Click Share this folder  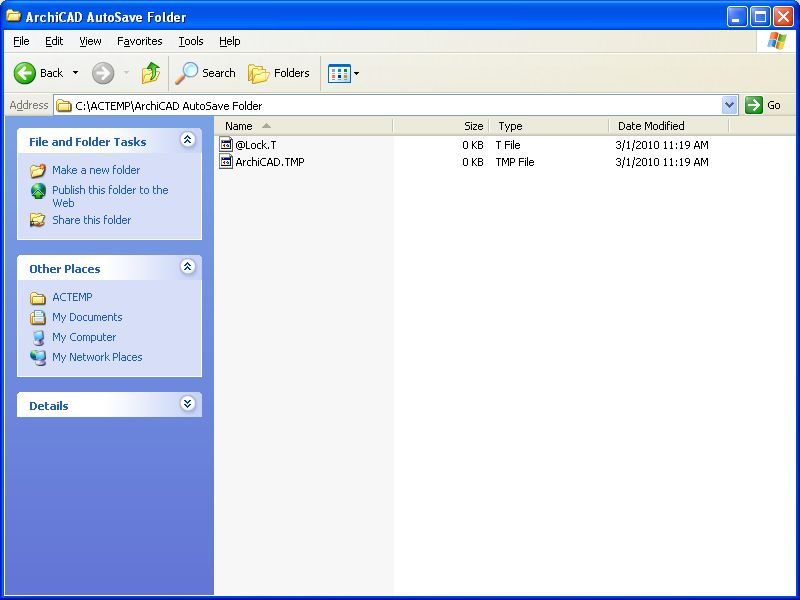pos(91,220)
